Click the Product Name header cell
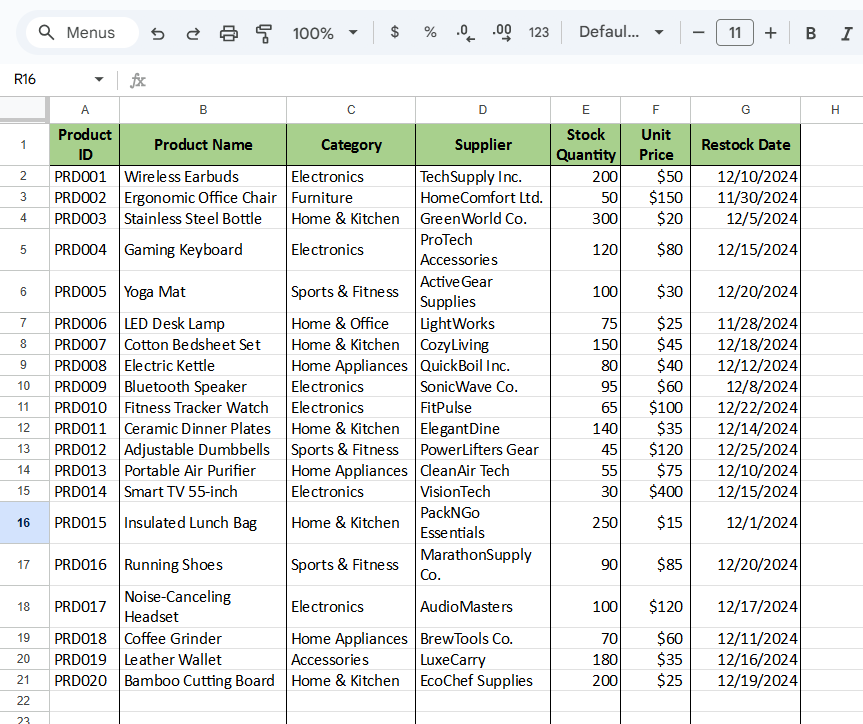 pos(203,145)
